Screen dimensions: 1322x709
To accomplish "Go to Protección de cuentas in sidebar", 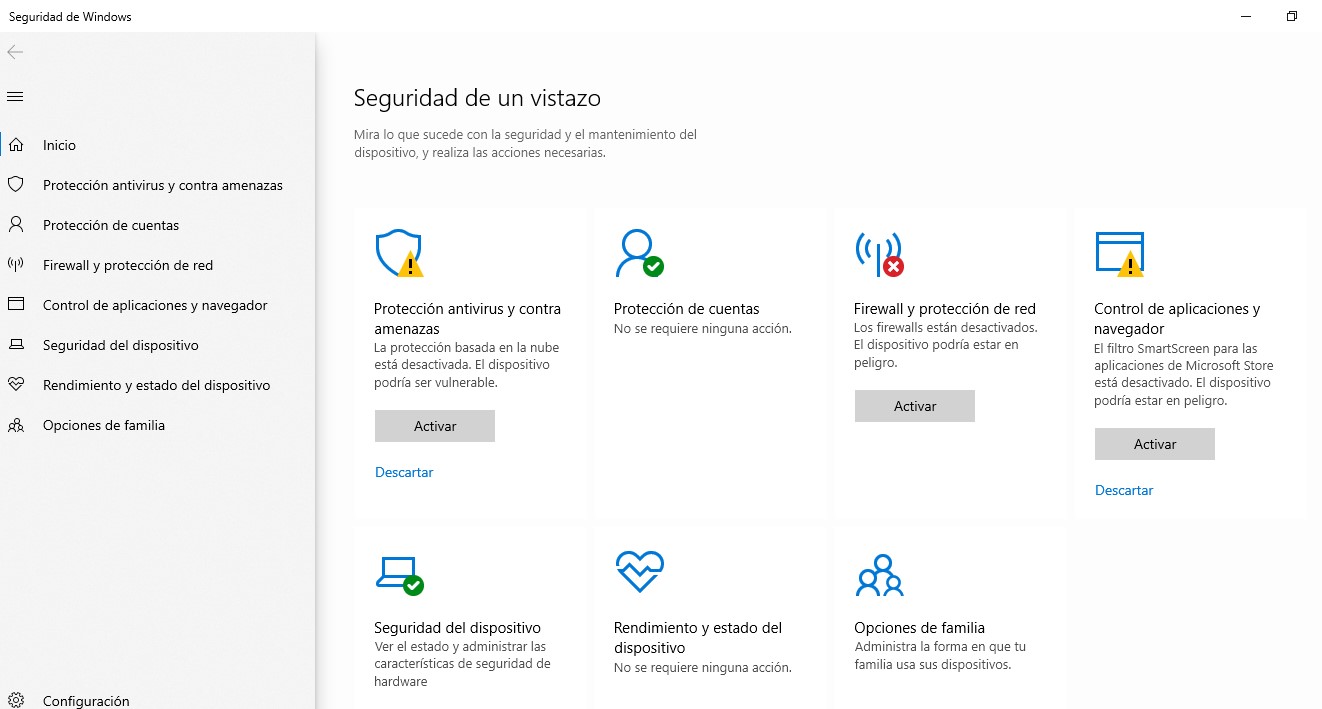I will coord(111,225).
